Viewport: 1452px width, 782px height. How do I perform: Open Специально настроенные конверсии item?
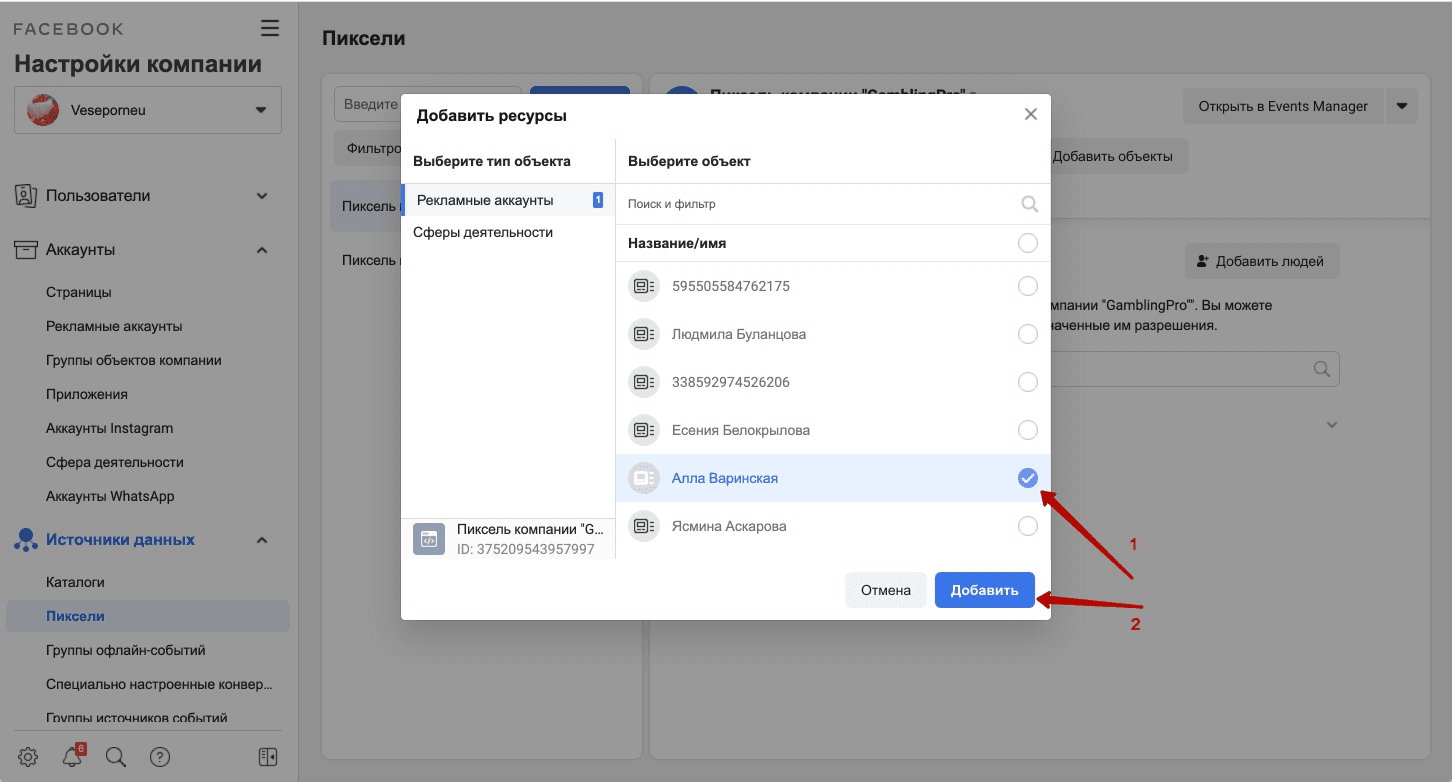[x=159, y=684]
